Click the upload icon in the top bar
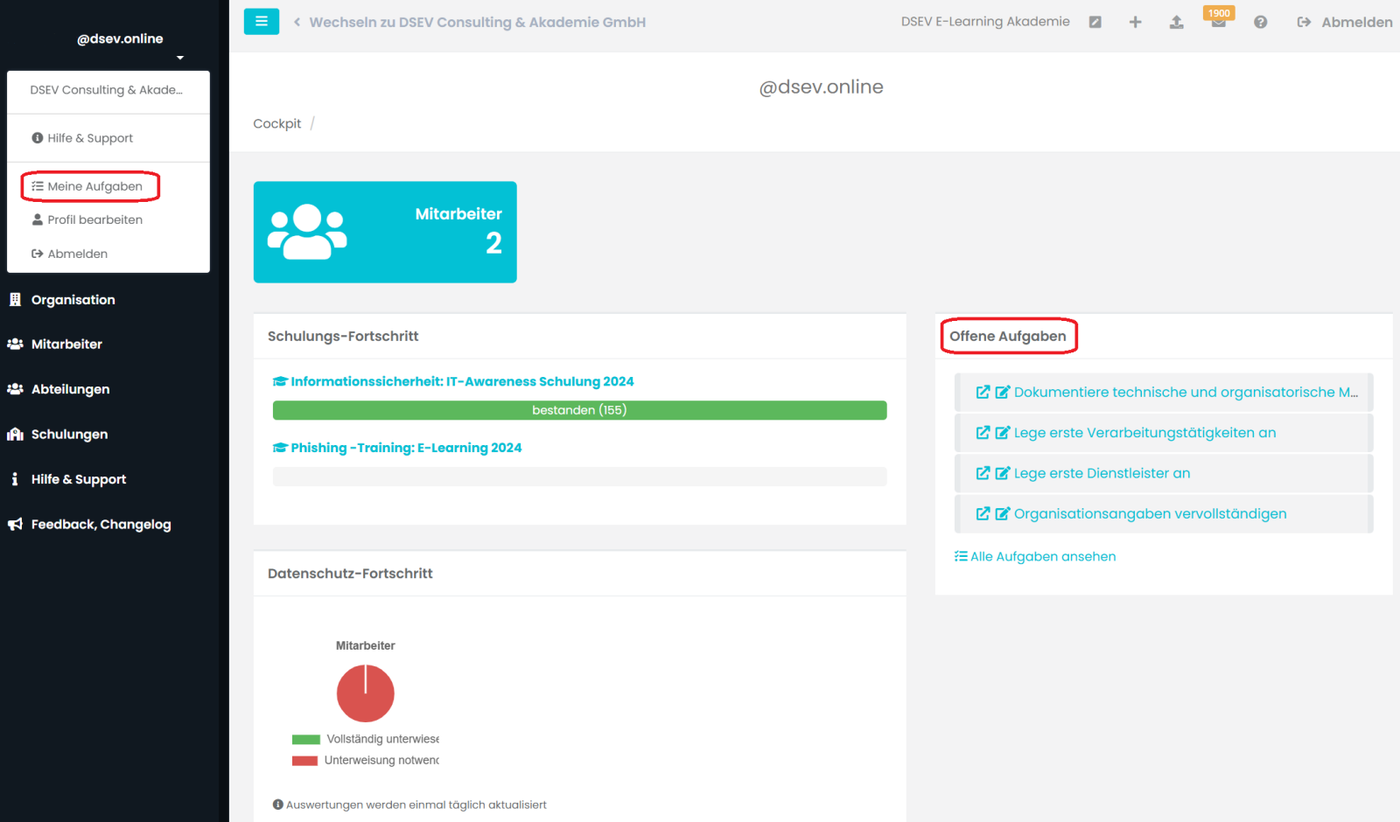 click(x=1177, y=22)
